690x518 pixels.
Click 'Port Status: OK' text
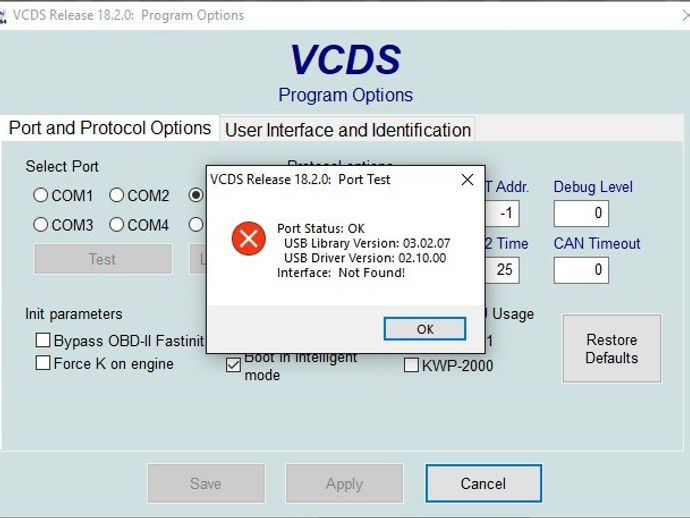pyautogui.click(x=321, y=228)
